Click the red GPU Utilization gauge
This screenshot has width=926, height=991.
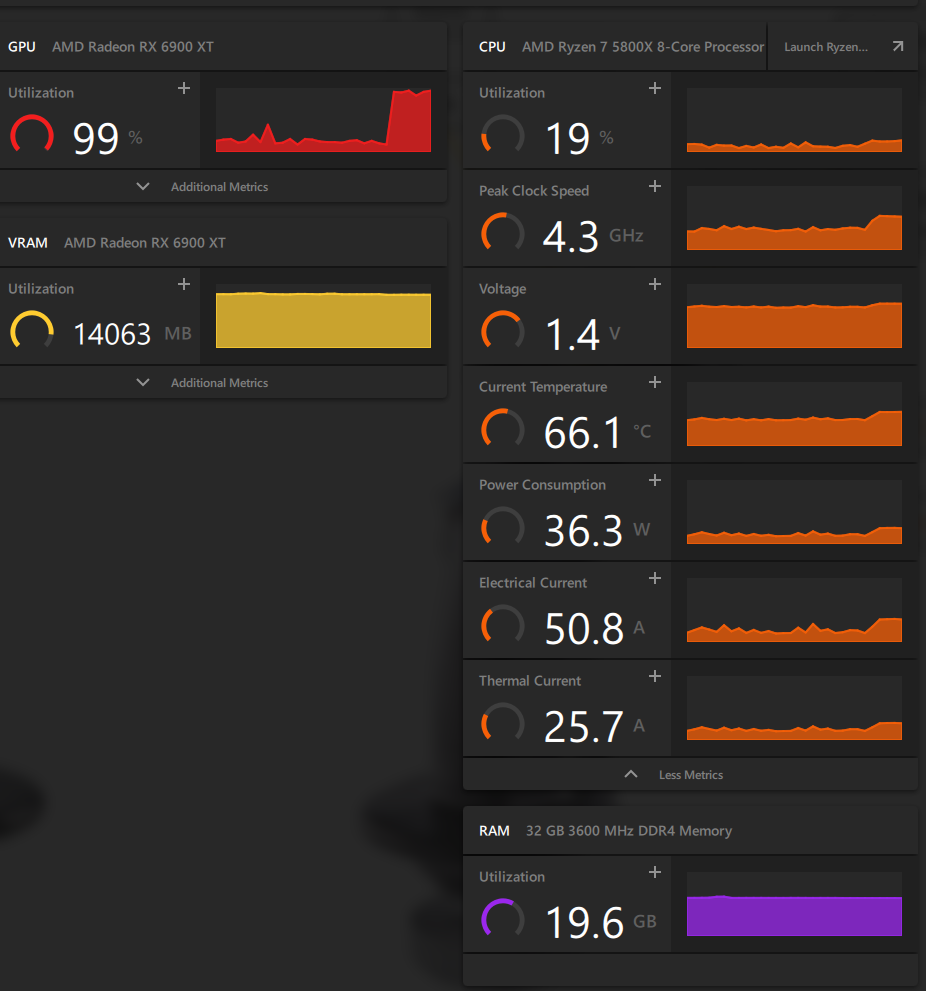(x=32, y=135)
